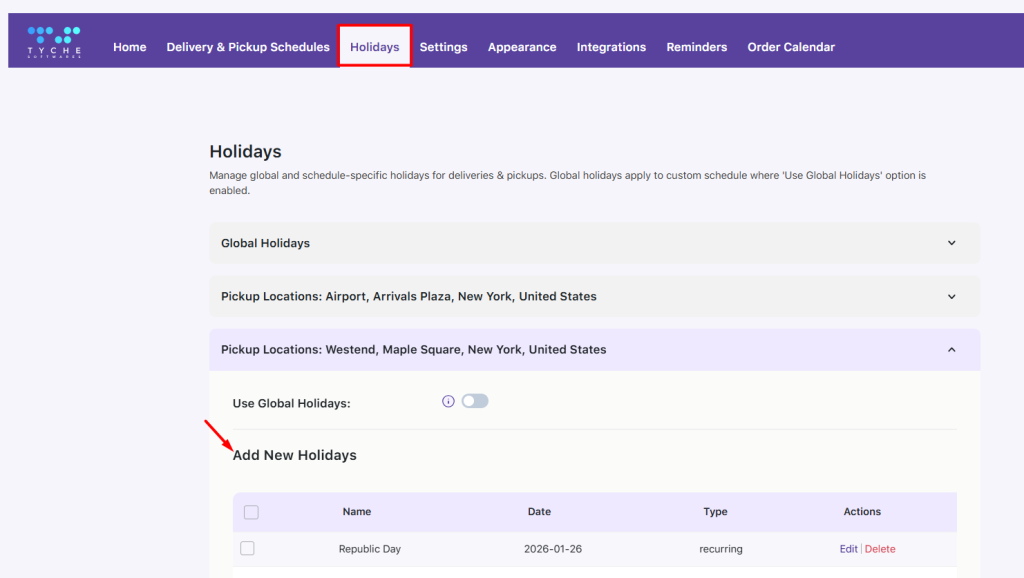Expand the Airport Arrivals Plaza pickup section

(x=594, y=296)
